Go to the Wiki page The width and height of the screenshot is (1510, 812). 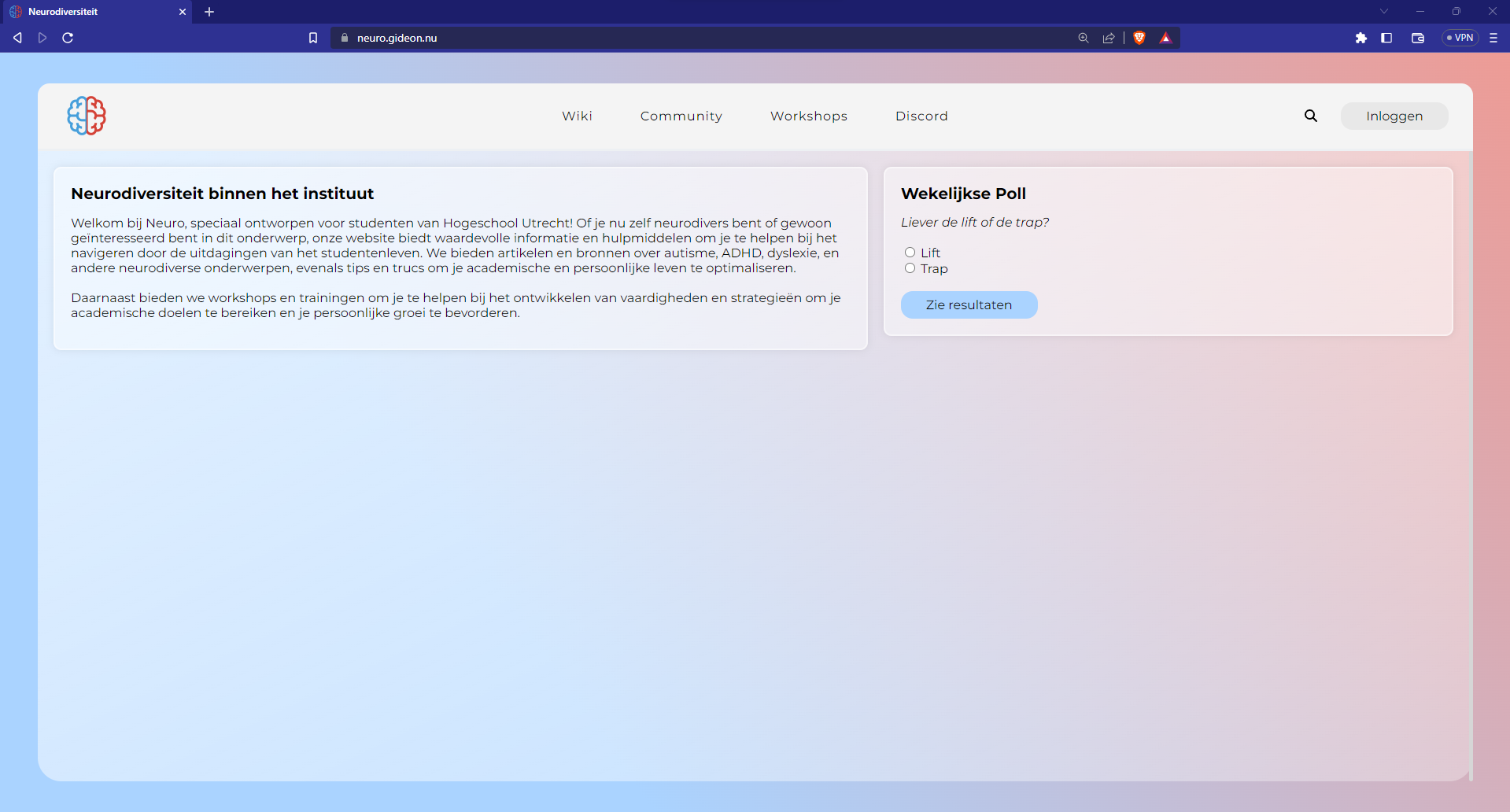click(x=577, y=116)
